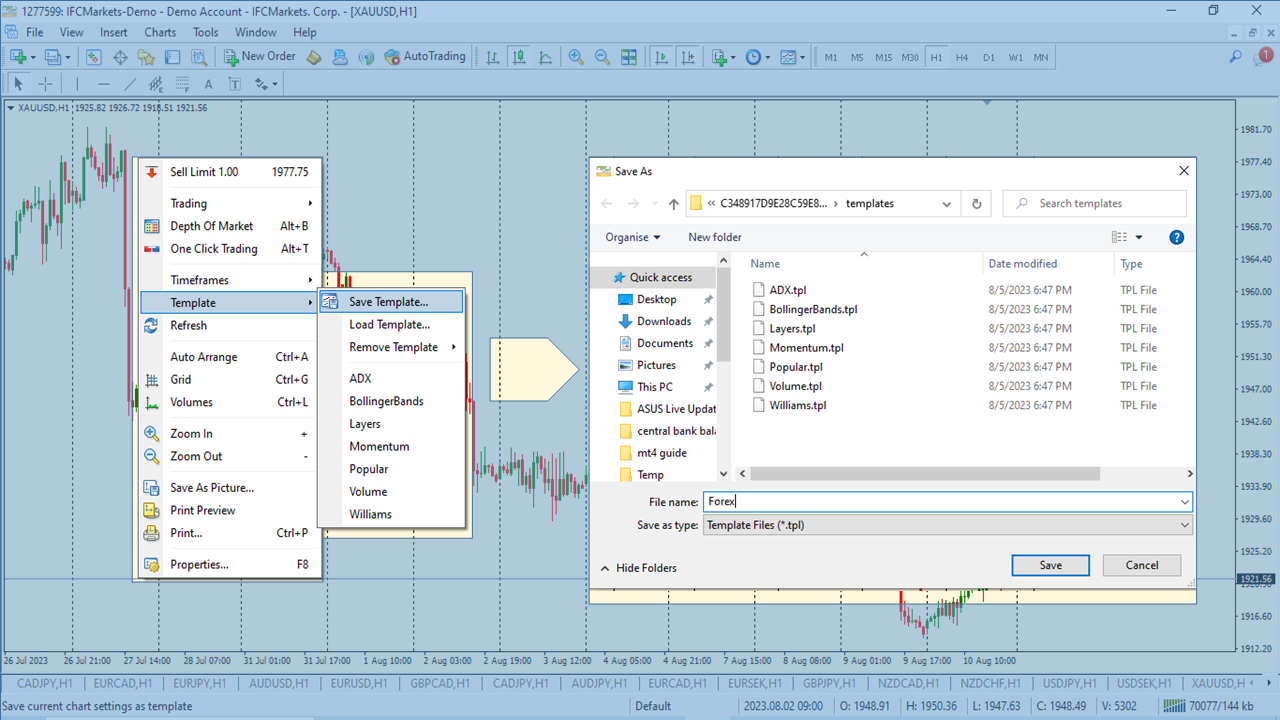Screen dimensions: 1280x720
Task: Draw a vertical line on the chart
Action: [x=77, y=84]
